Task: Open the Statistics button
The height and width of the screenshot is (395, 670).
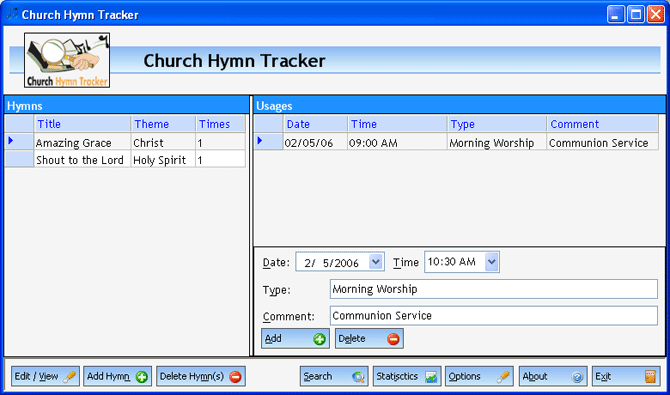Action: (407, 376)
